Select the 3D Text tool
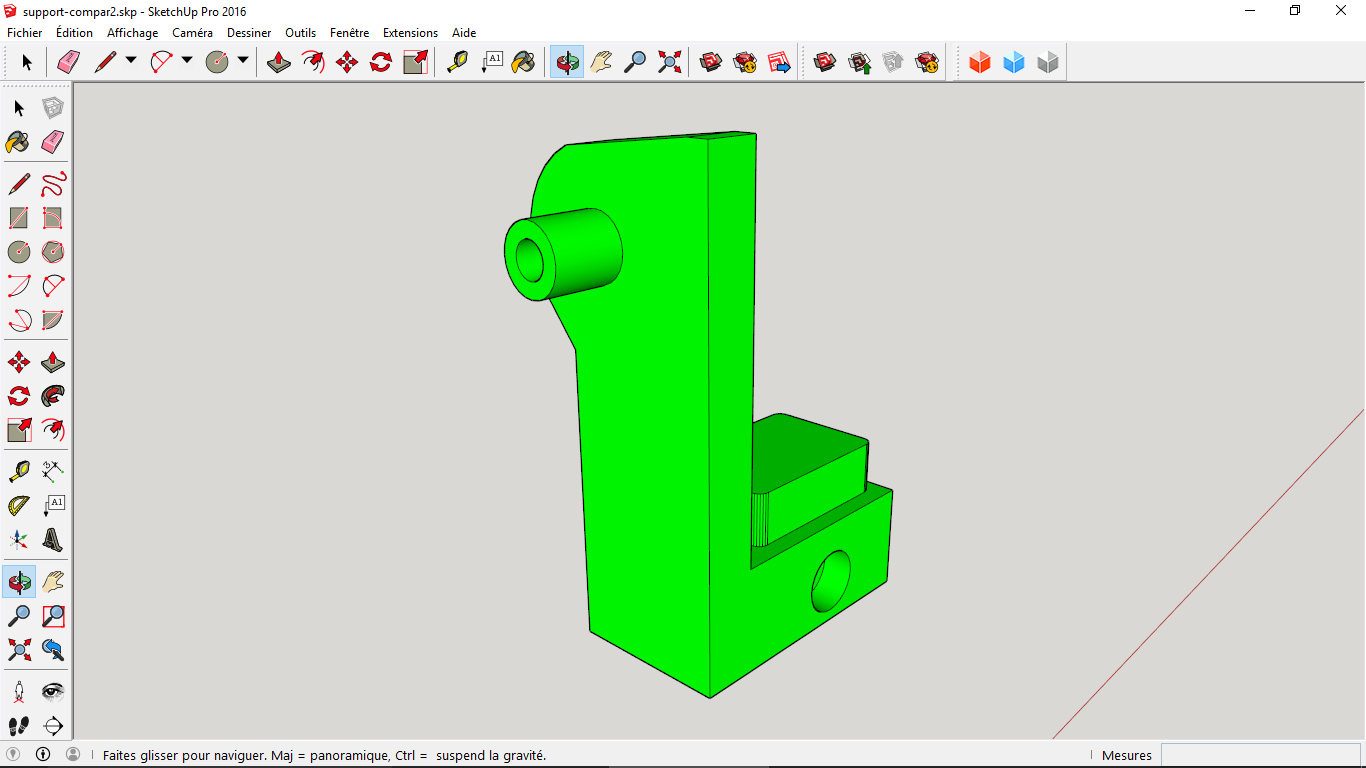 pyautogui.click(x=53, y=540)
